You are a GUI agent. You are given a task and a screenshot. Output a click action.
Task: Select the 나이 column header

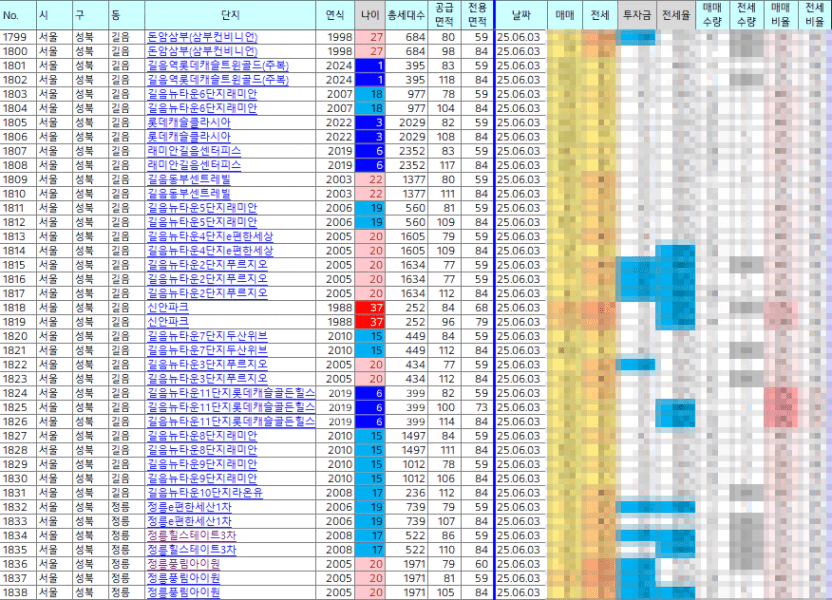(x=370, y=15)
